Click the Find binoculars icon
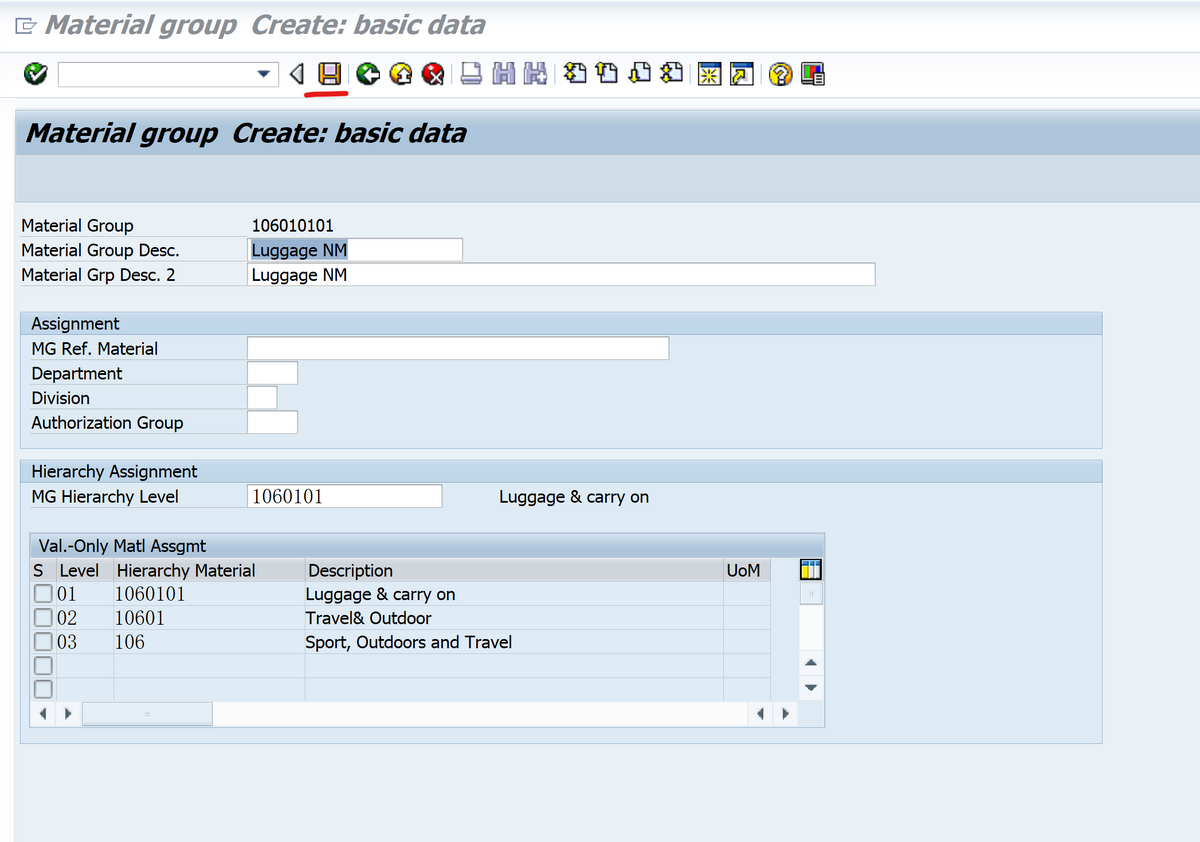 tap(506, 74)
